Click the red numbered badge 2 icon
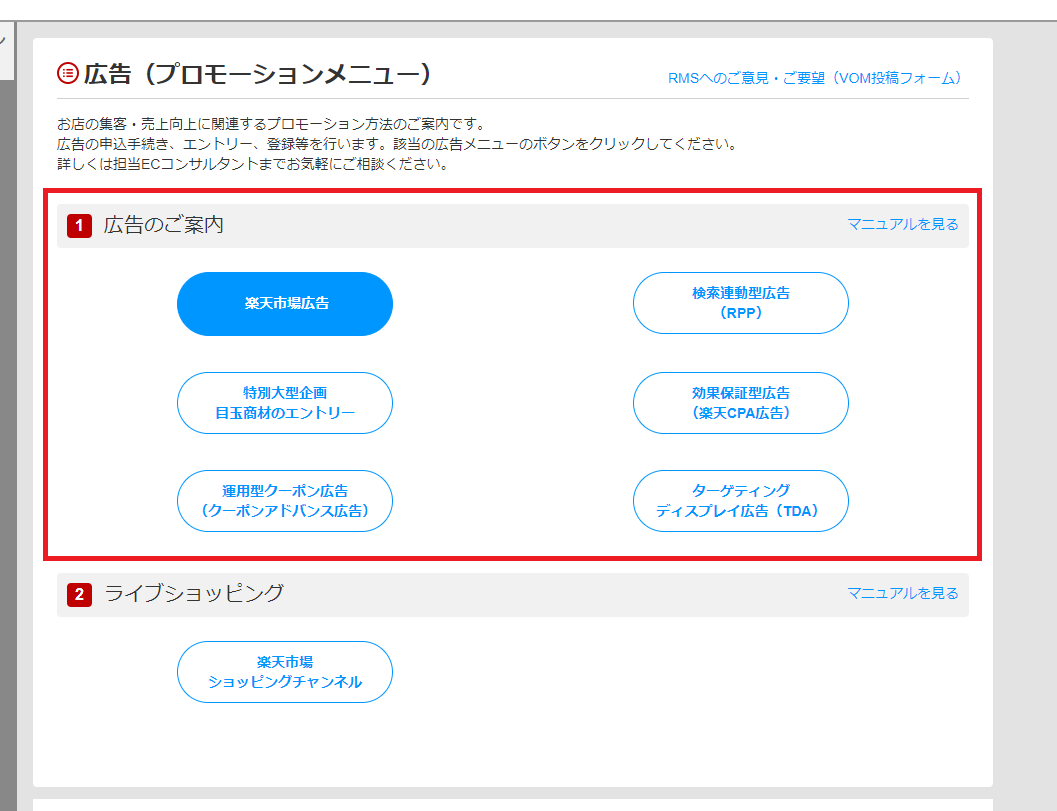 click(78, 593)
